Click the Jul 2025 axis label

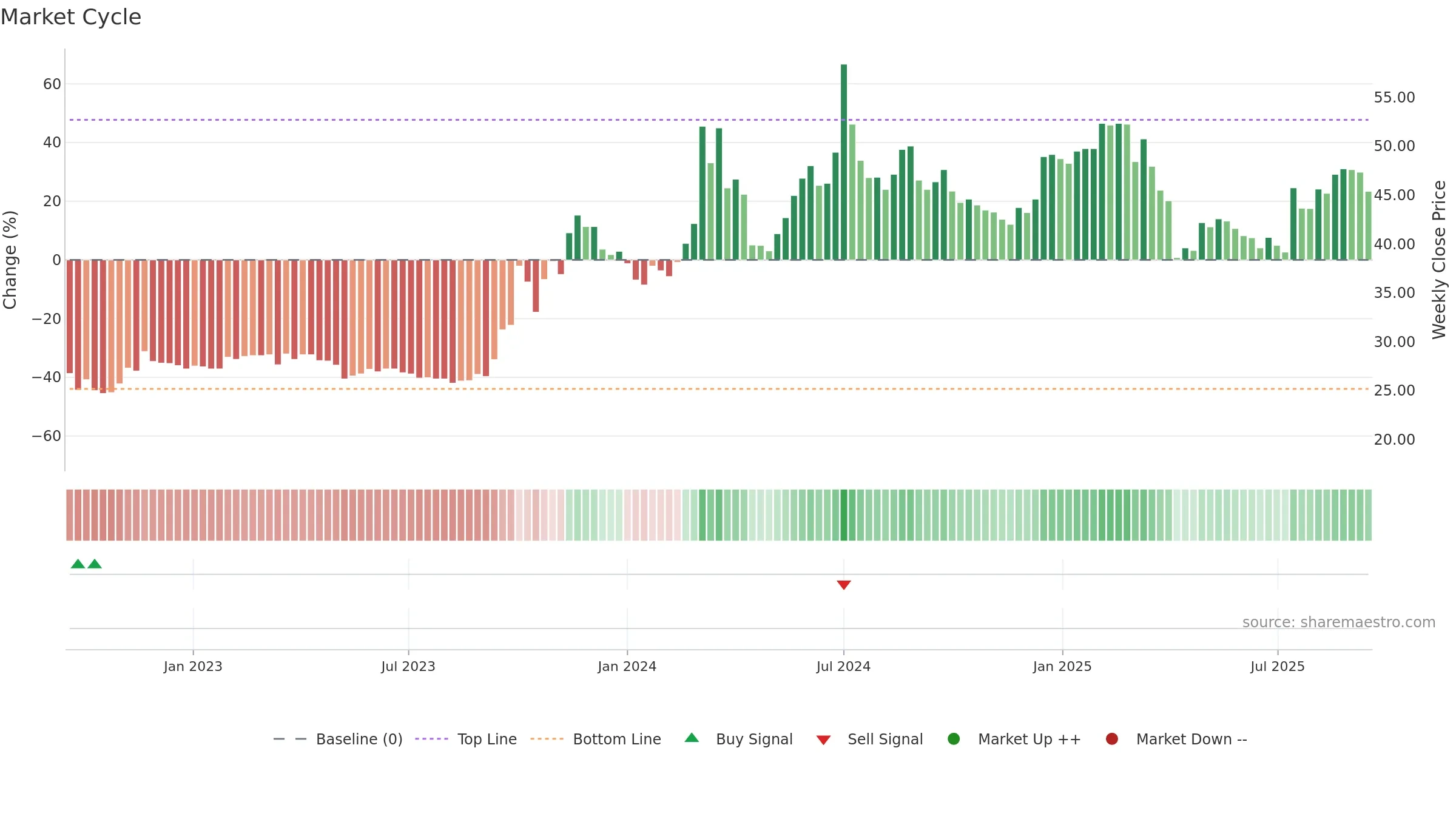pos(1278,666)
